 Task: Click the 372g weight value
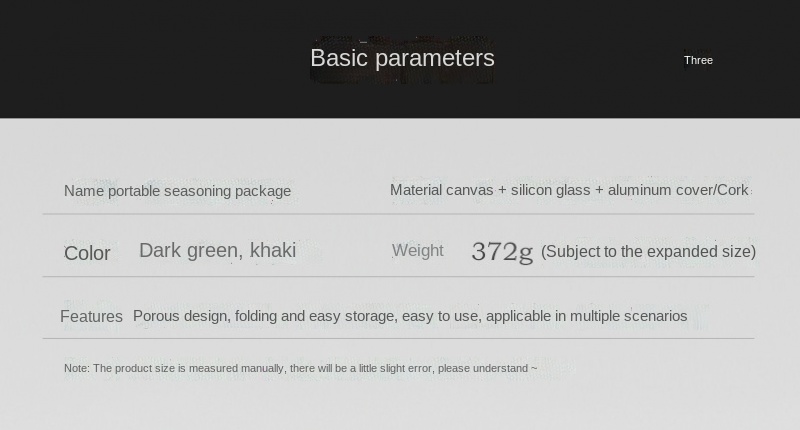(x=502, y=252)
